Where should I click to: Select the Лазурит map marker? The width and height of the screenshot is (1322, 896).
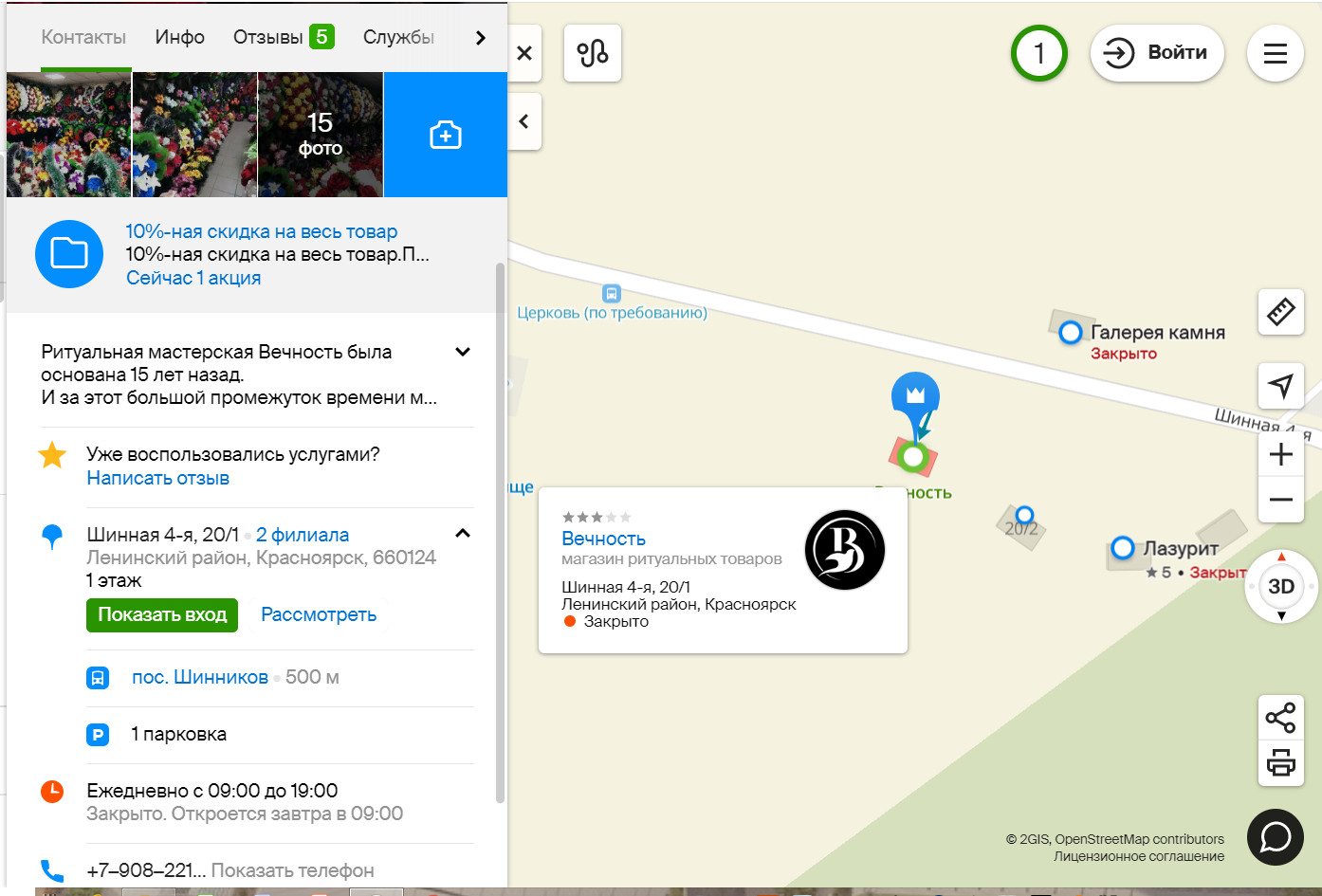[x=1123, y=548]
